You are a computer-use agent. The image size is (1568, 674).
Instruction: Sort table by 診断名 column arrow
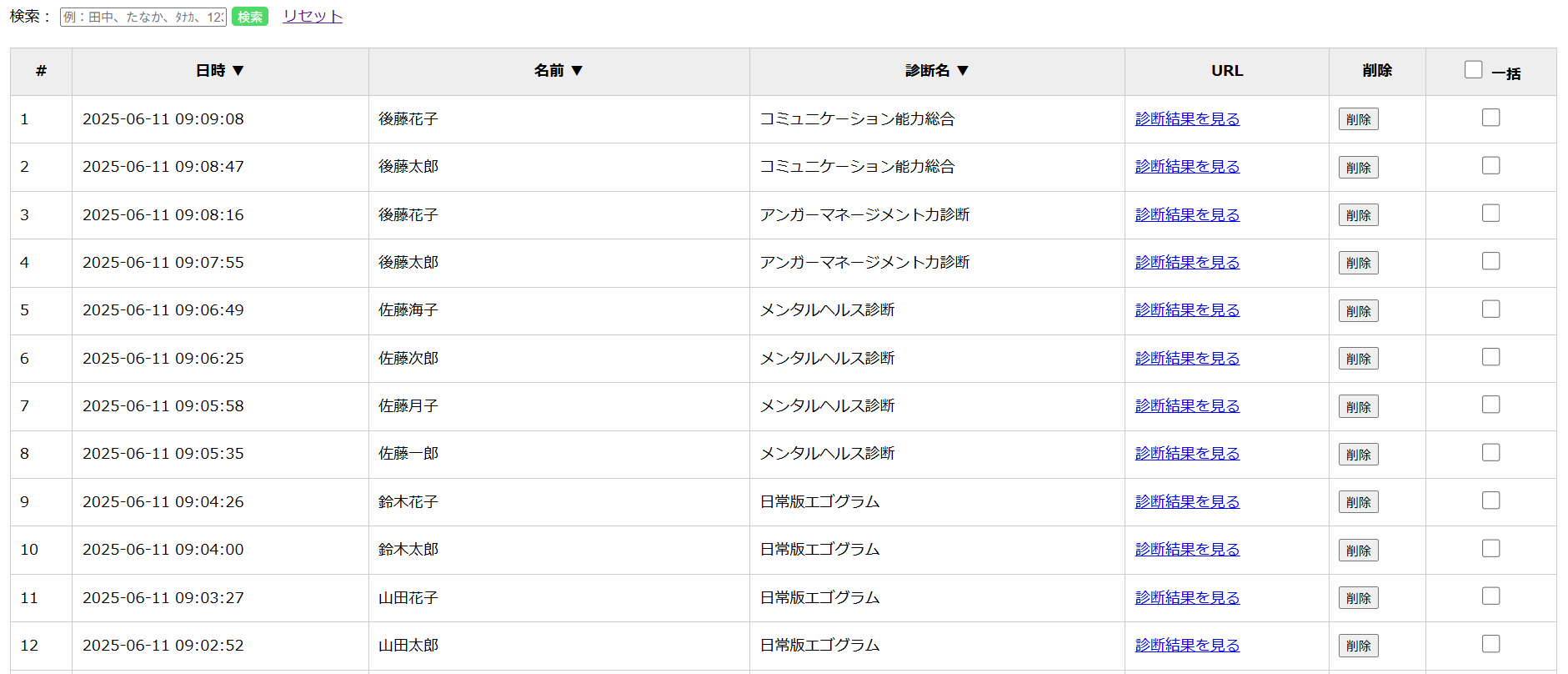(962, 71)
